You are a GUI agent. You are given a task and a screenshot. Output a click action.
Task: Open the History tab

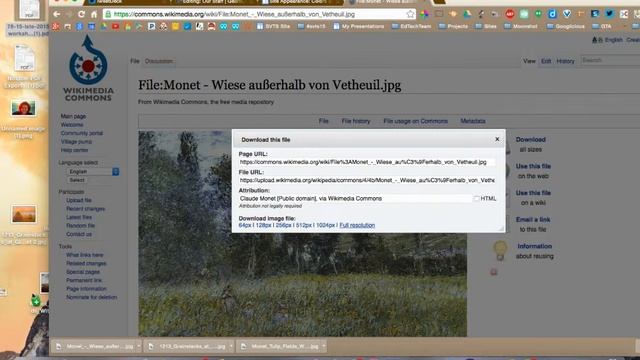tap(565, 61)
